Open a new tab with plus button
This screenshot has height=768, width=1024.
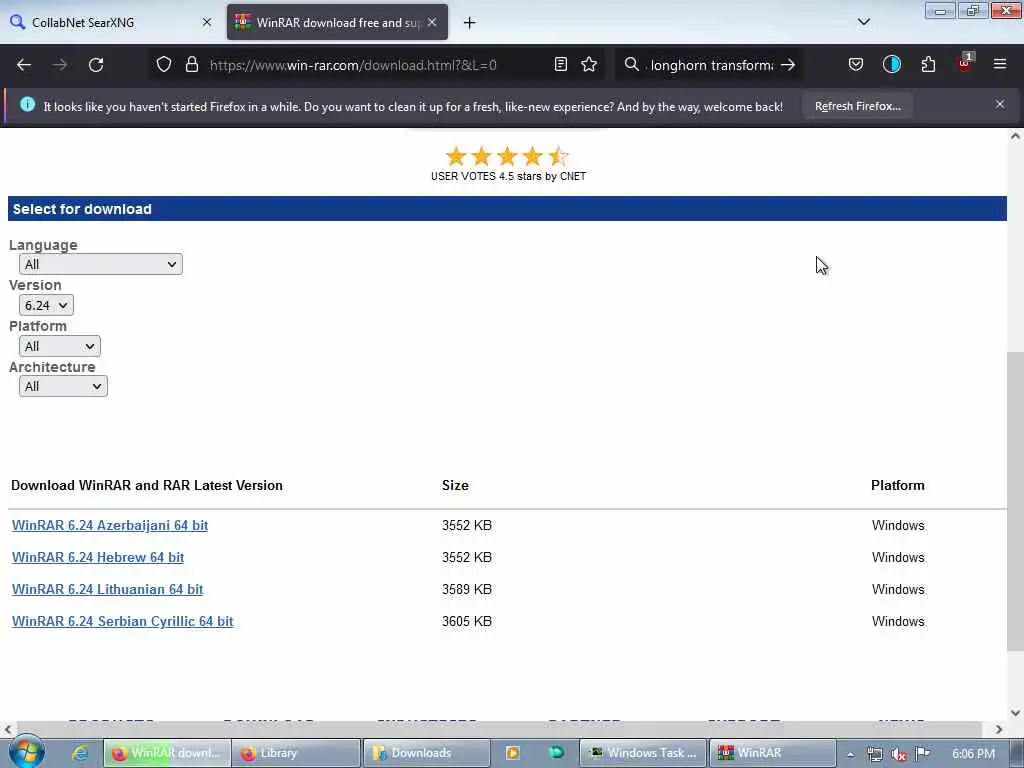tap(469, 23)
